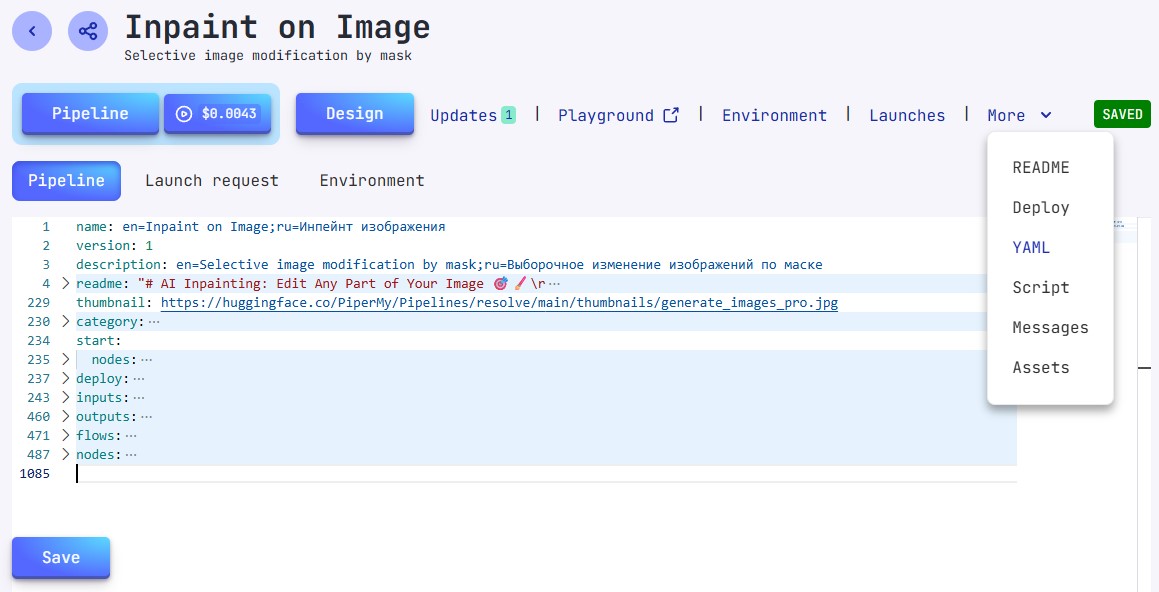Expand the folded readme line

tap(66, 284)
